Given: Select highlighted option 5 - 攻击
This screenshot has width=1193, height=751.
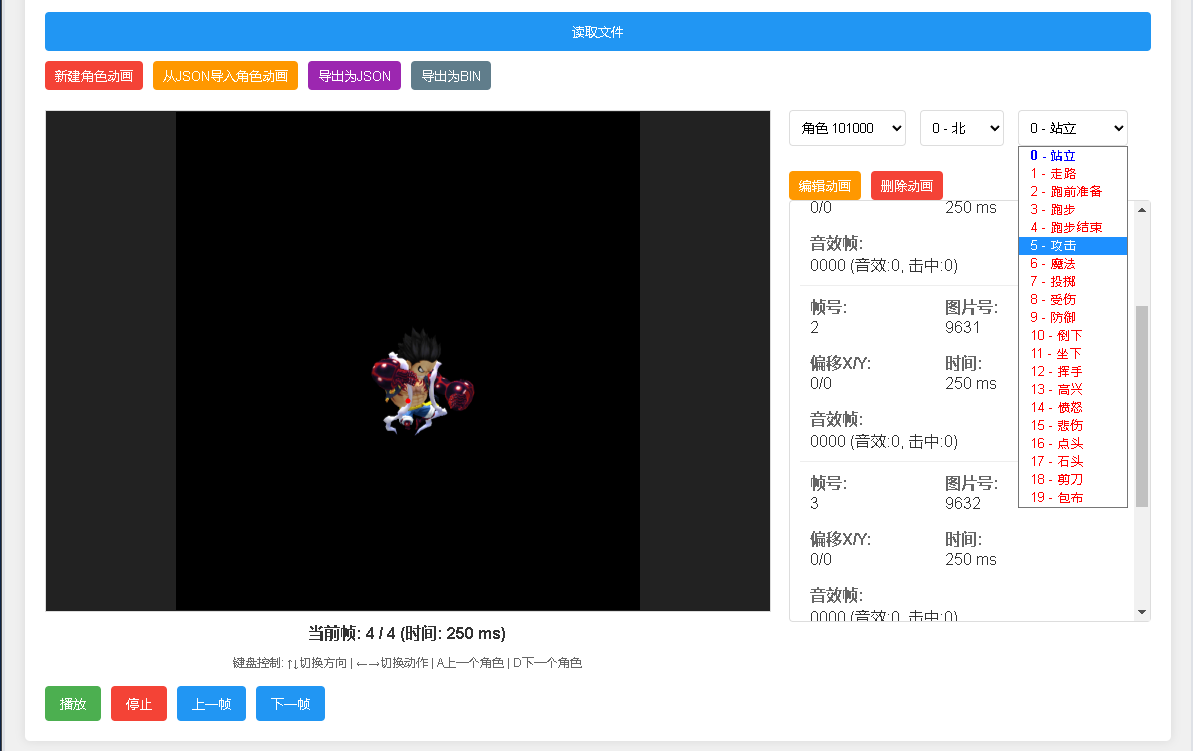Looking at the screenshot, I should (x=1073, y=246).
